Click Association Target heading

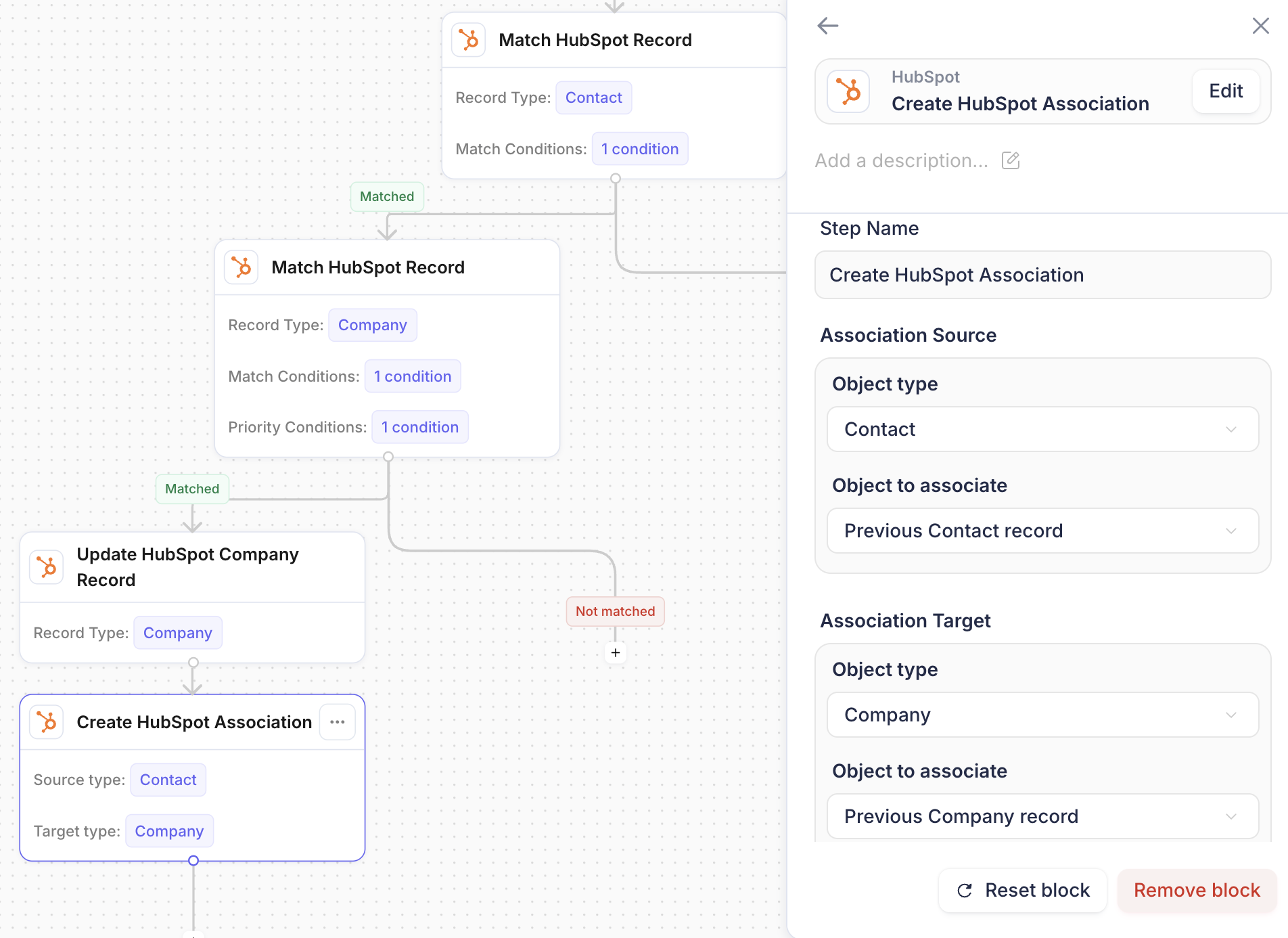[x=905, y=621]
